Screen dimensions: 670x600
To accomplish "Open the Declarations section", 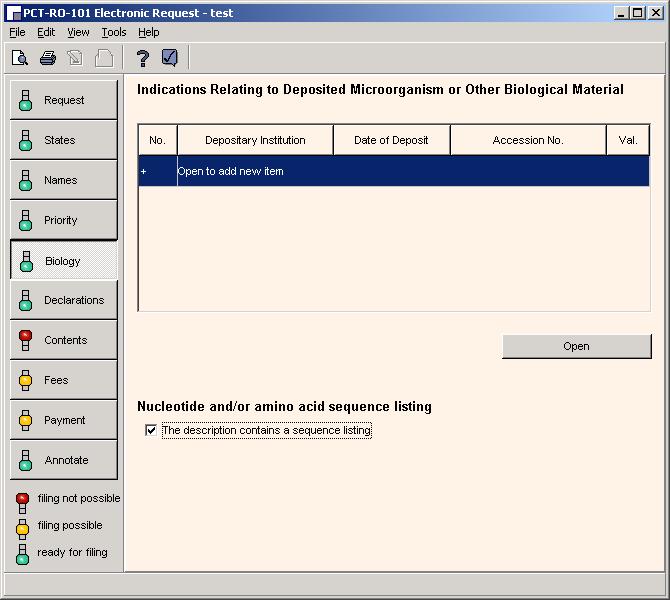I will [x=64, y=300].
